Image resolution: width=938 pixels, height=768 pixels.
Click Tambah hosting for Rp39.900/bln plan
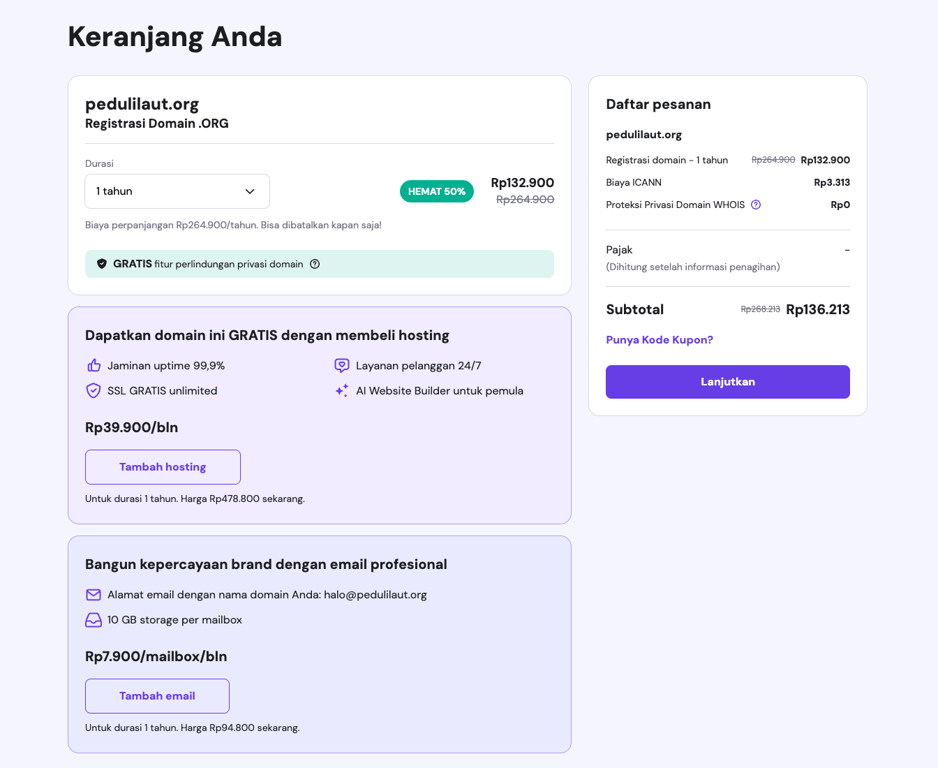pyautogui.click(x=162, y=466)
